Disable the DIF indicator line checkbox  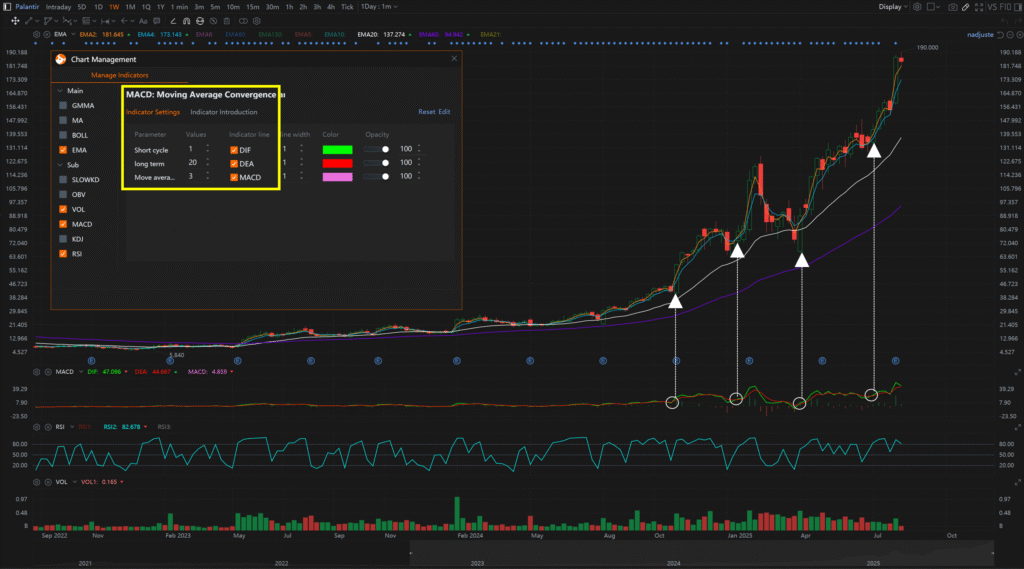pyautogui.click(x=234, y=149)
